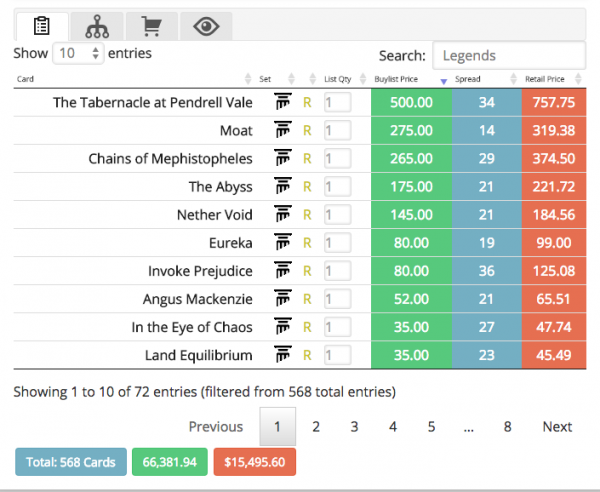
Task: Open the clipboard list tab
Action: pyautogui.click(x=41, y=26)
